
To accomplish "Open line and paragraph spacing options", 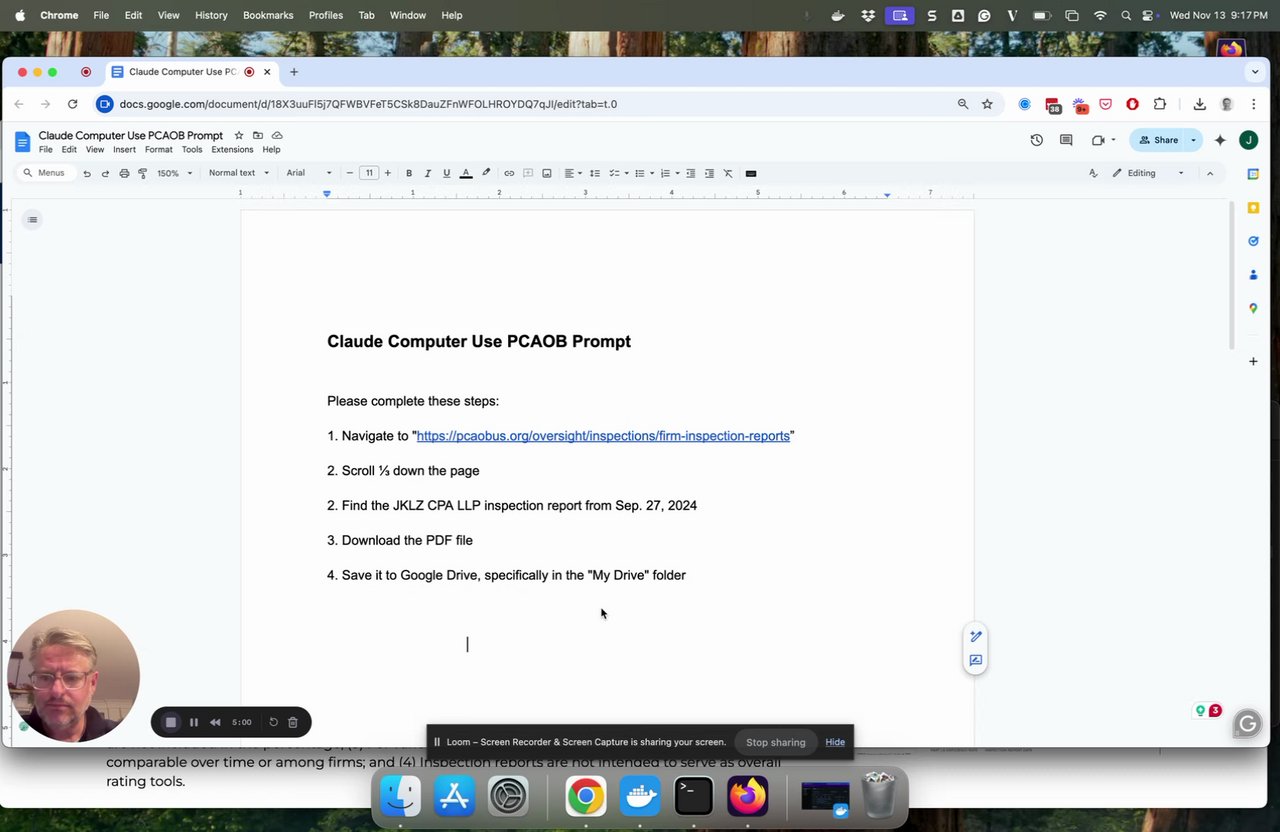I will (595, 173).
